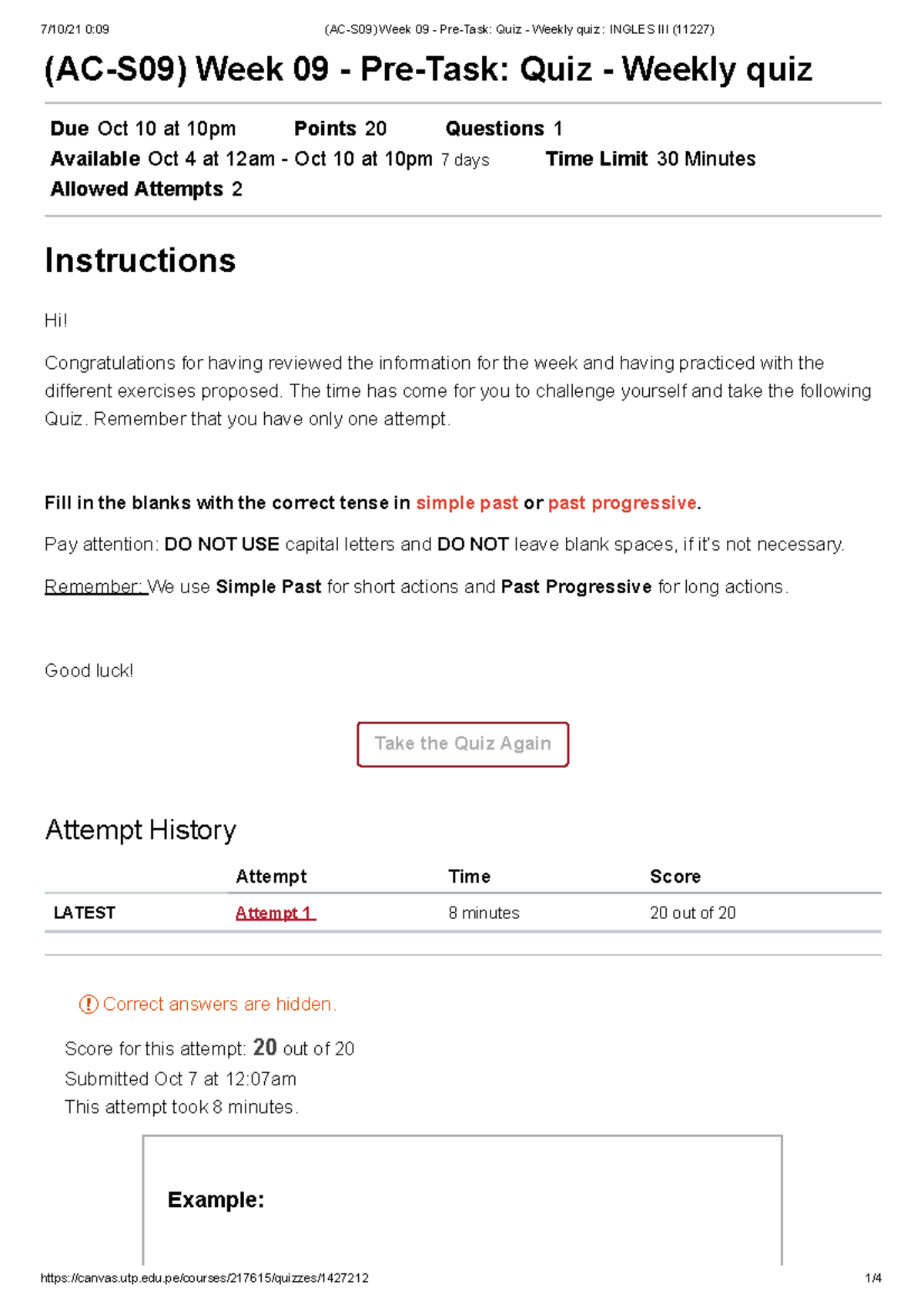Click the Allowed Attempts 2 label
Viewport: 924px width, 1308px height.
pos(146,189)
